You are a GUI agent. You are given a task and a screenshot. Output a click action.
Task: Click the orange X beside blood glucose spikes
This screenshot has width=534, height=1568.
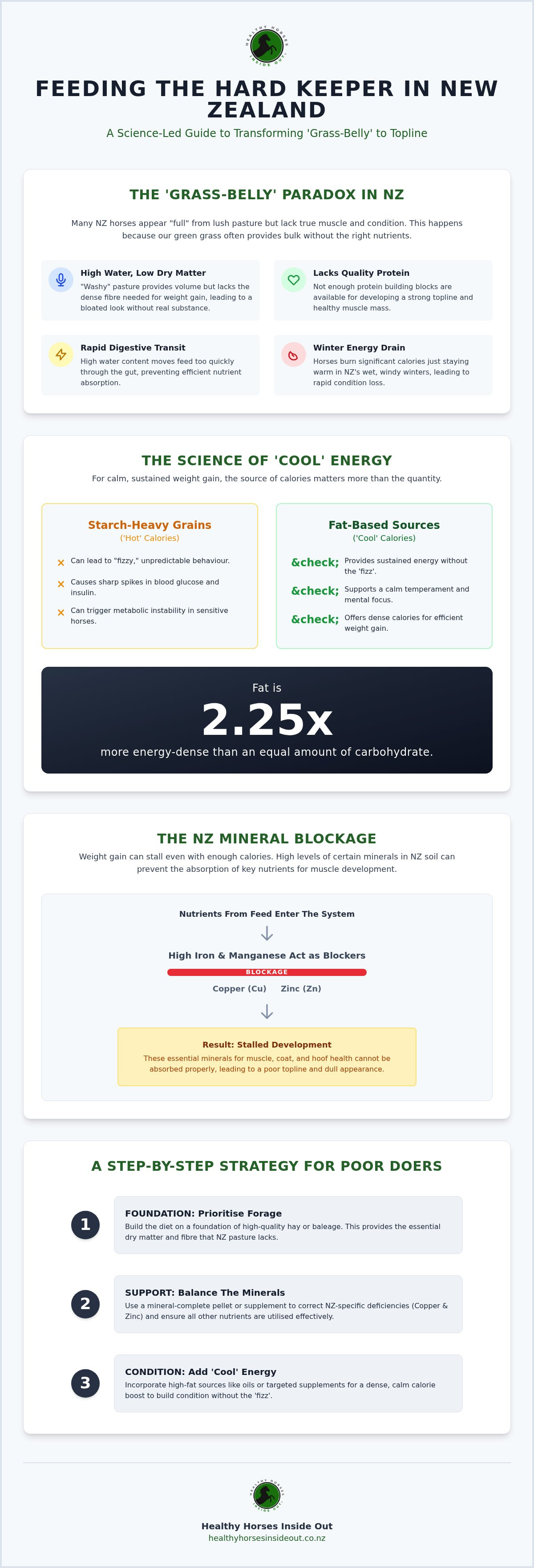[61, 584]
